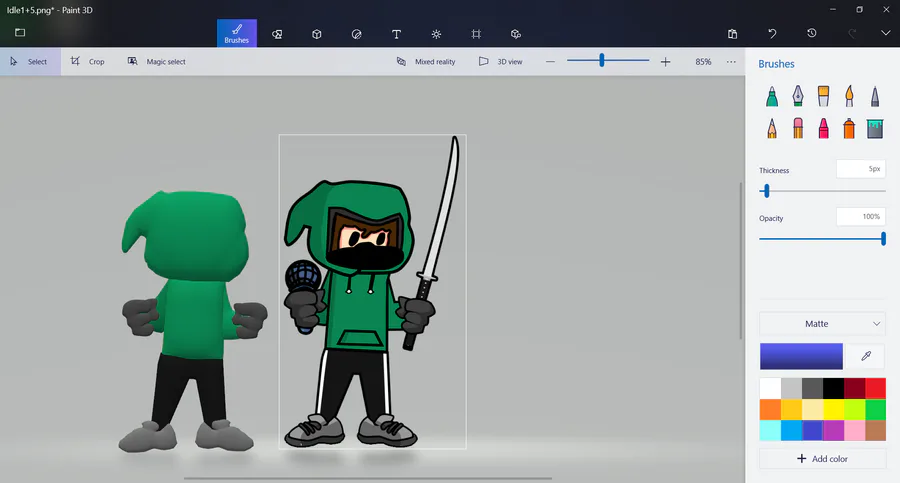Click the Redo icon
Image resolution: width=900 pixels, height=483 pixels.
point(852,34)
